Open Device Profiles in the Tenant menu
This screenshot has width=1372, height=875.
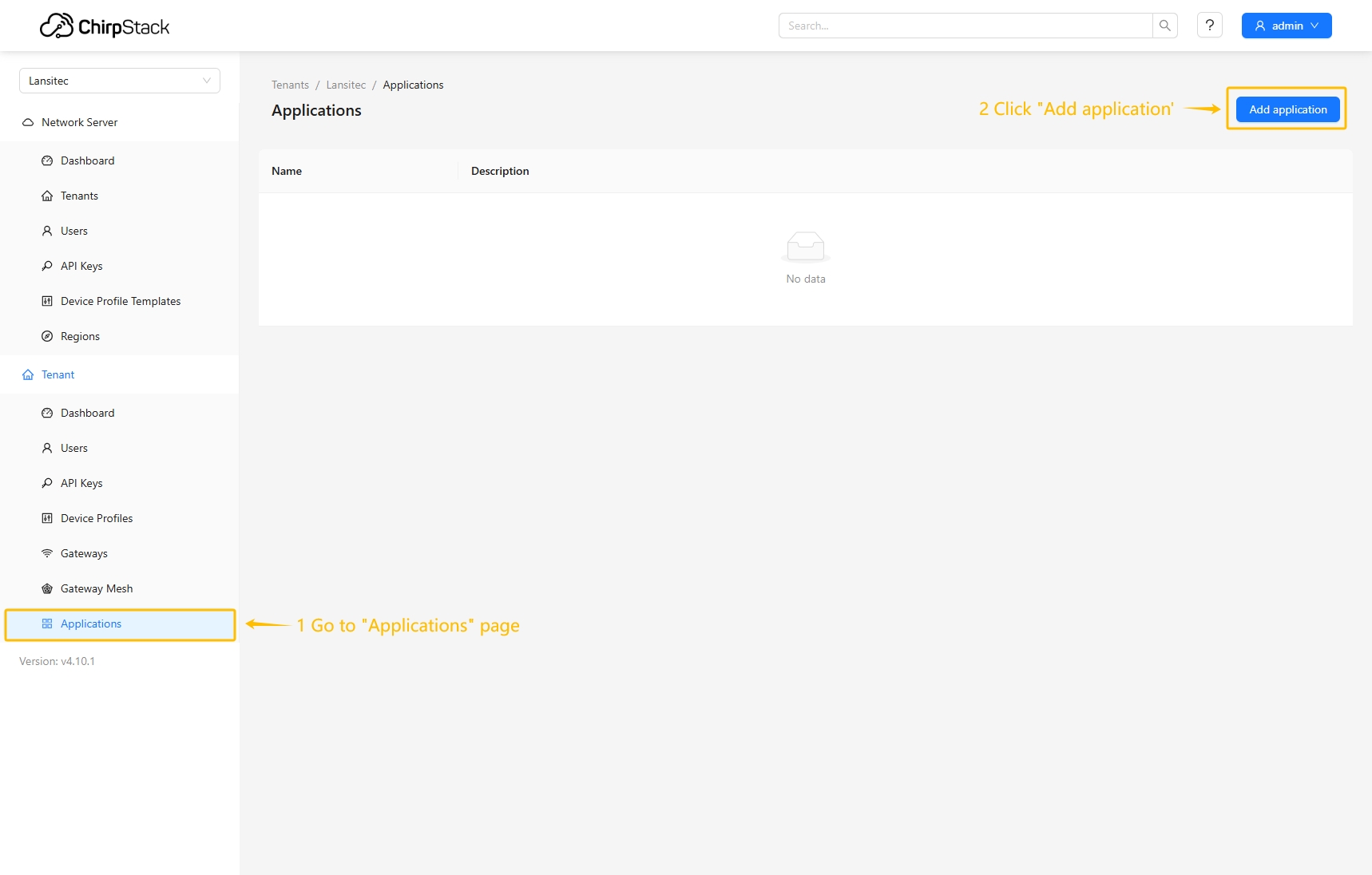97,518
